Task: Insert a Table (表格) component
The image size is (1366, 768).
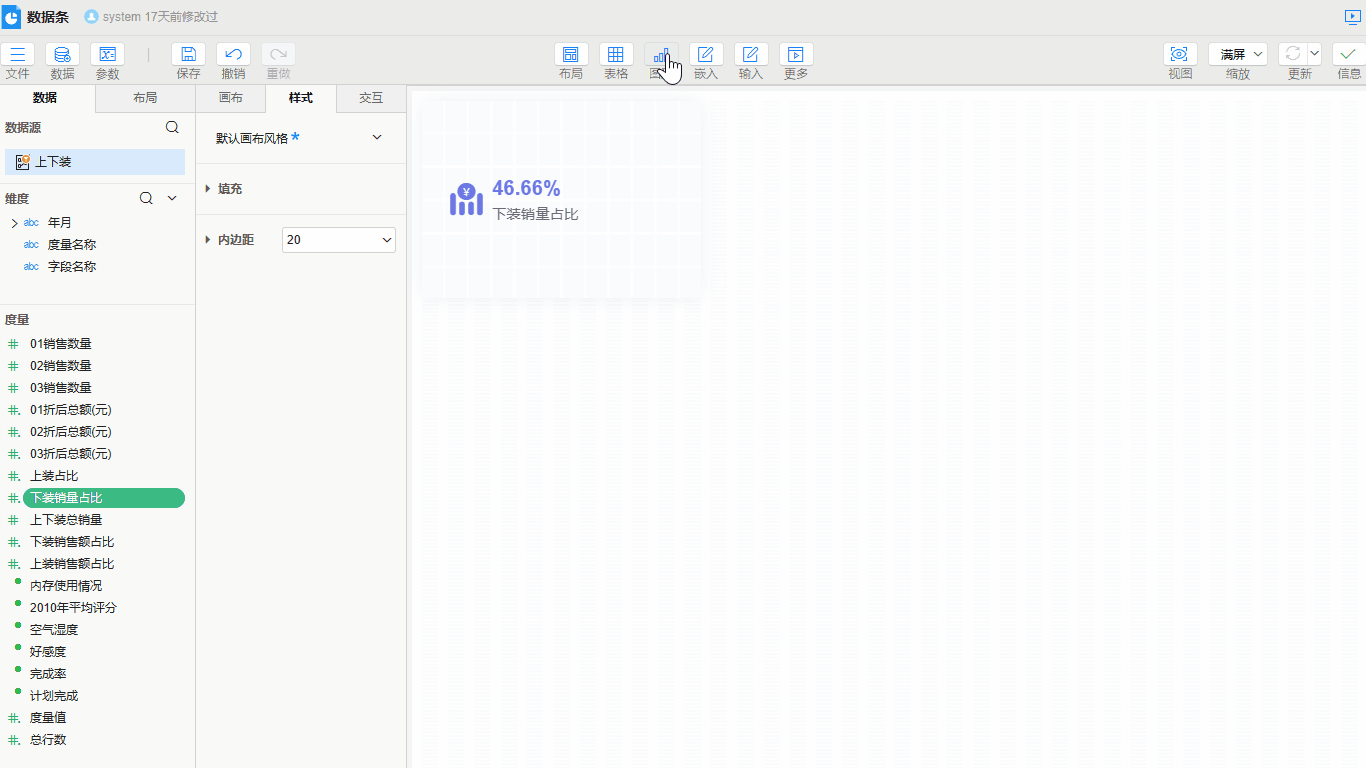Action: [x=616, y=55]
